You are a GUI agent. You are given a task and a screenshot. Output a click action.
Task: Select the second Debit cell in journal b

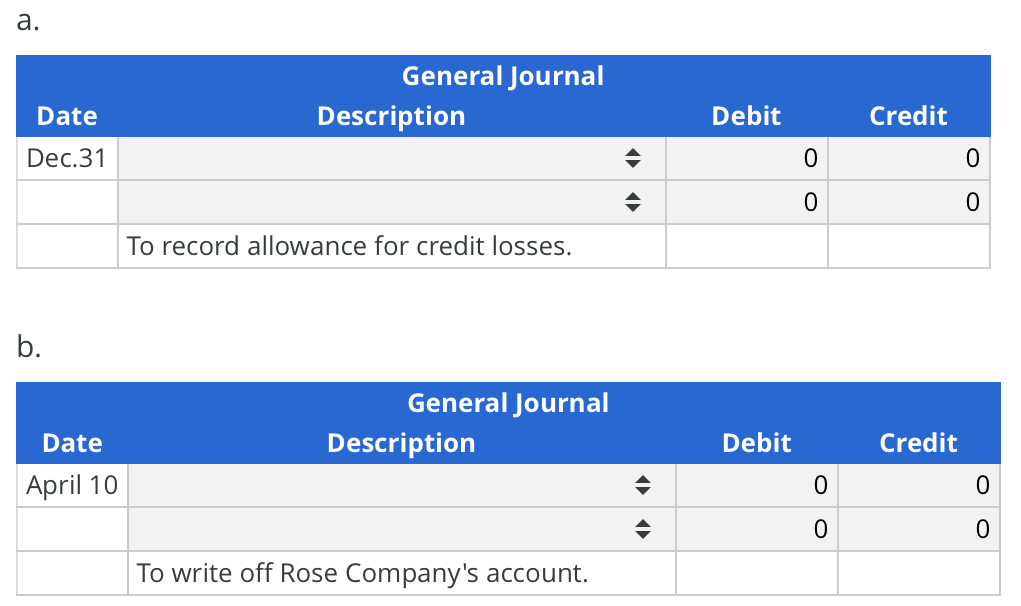click(x=756, y=528)
